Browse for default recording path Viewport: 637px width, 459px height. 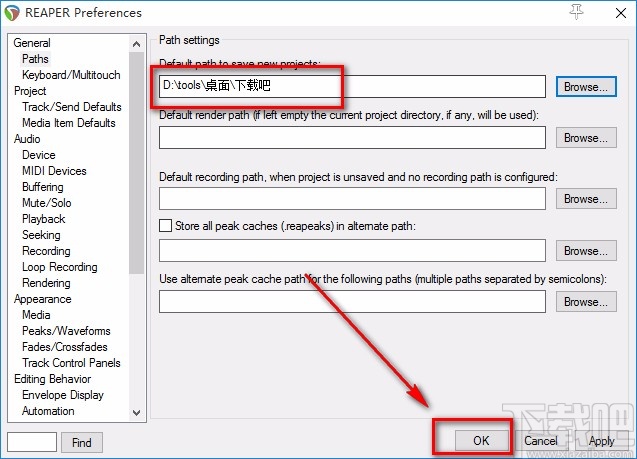pos(586,199)
